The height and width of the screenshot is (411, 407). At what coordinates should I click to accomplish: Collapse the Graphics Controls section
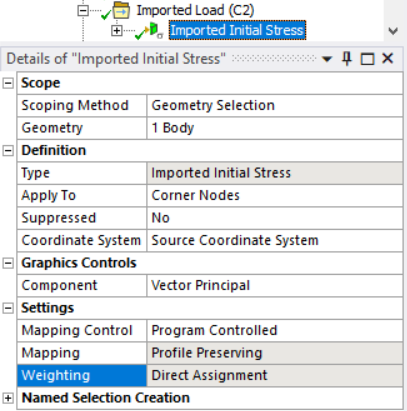click(8, 263)
